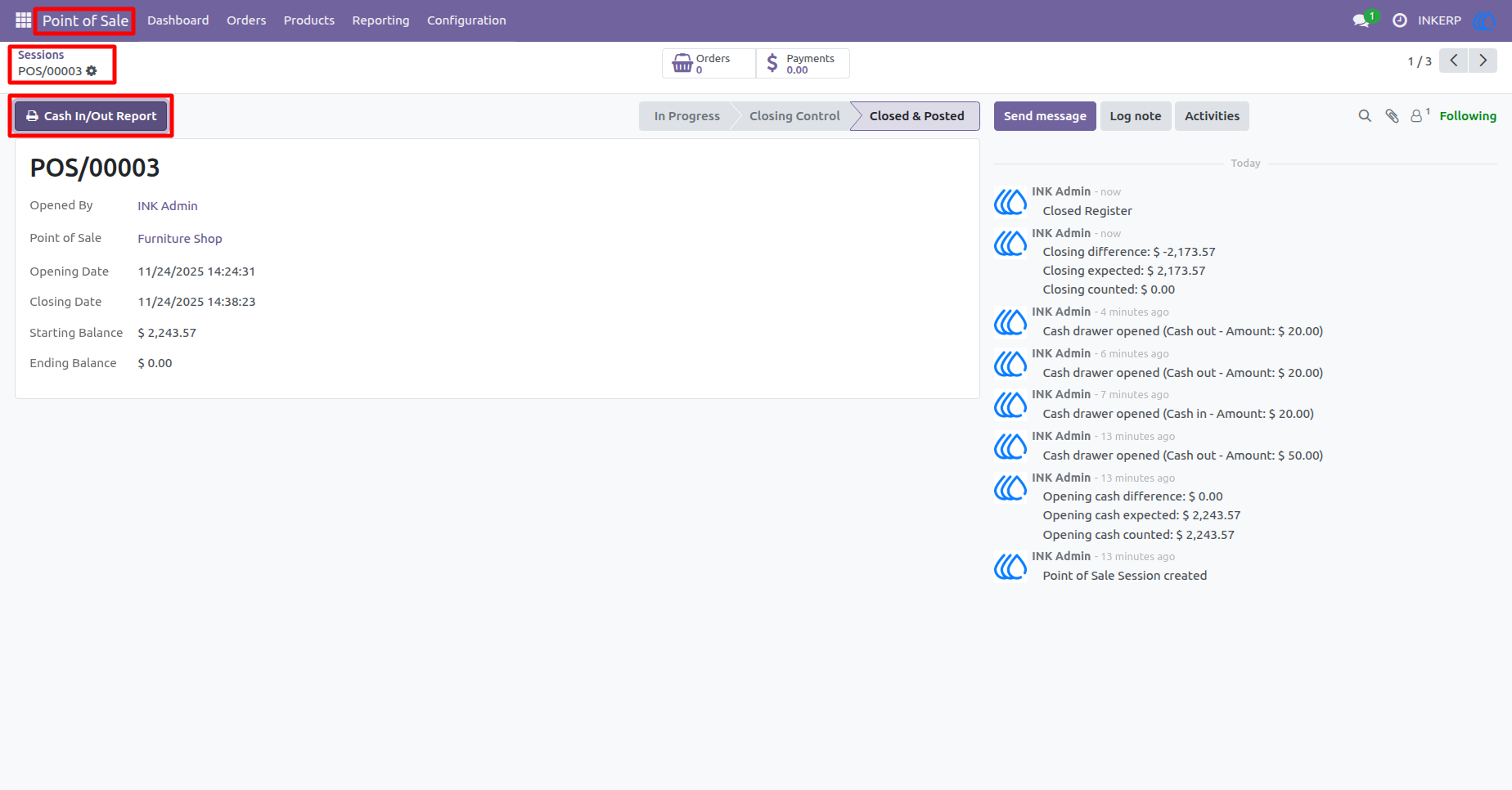Toggle the Following subscription button

(x=1468, y=116)
